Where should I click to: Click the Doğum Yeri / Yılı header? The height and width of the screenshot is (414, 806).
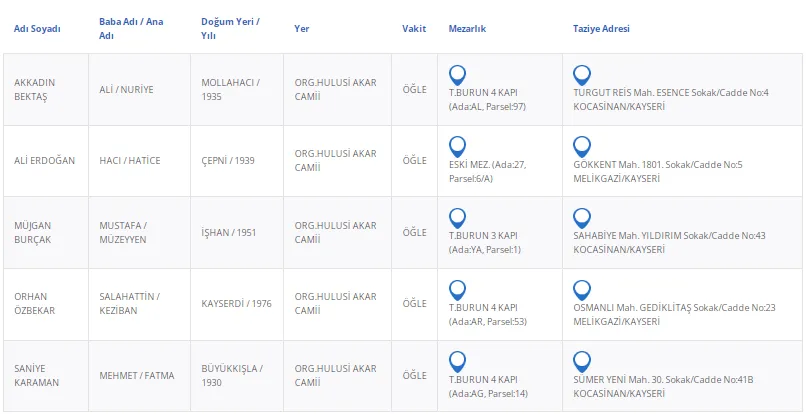230,29
